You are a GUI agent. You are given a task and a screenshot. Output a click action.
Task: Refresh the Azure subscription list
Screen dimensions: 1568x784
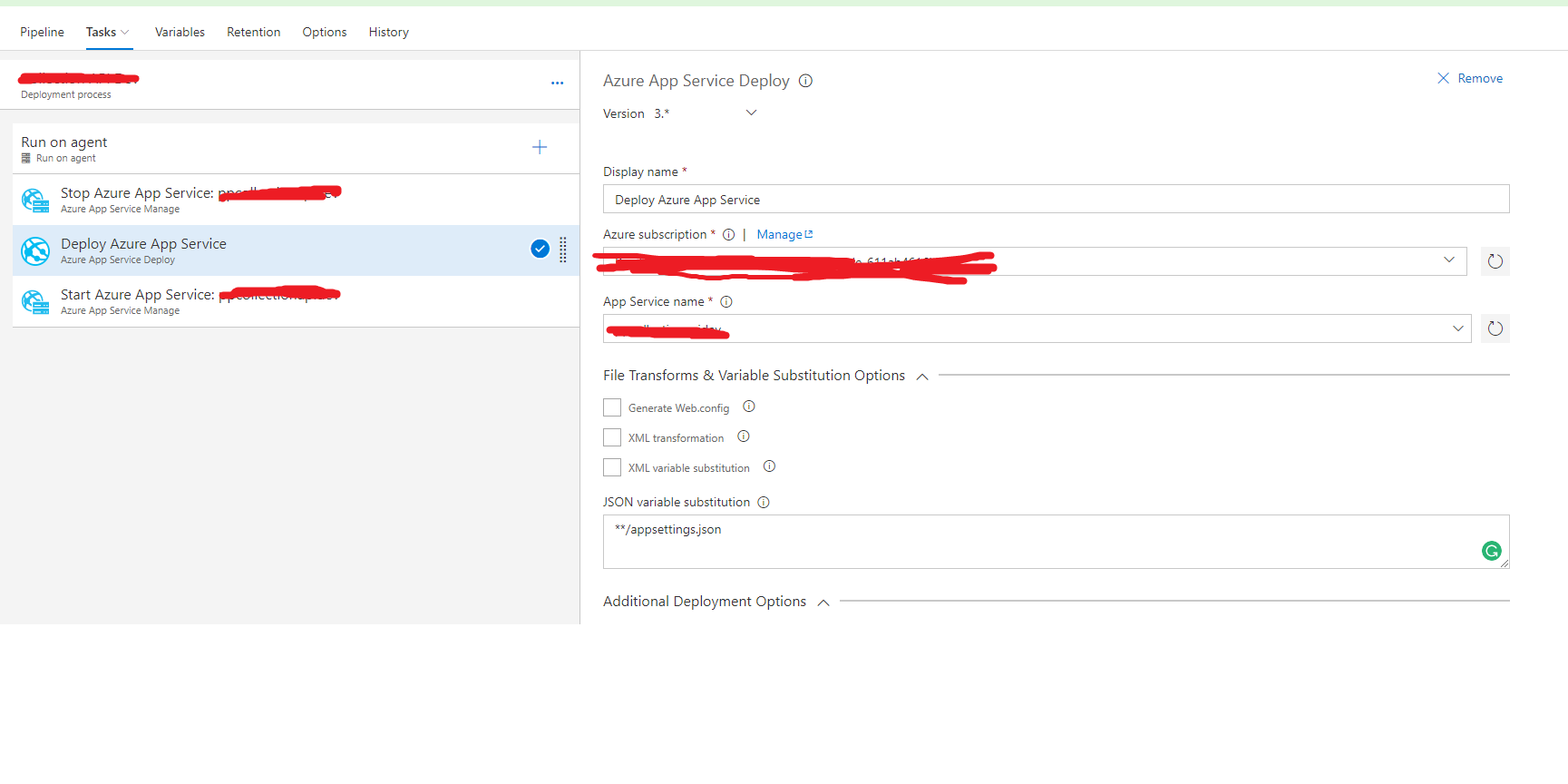coord(1495,261)
